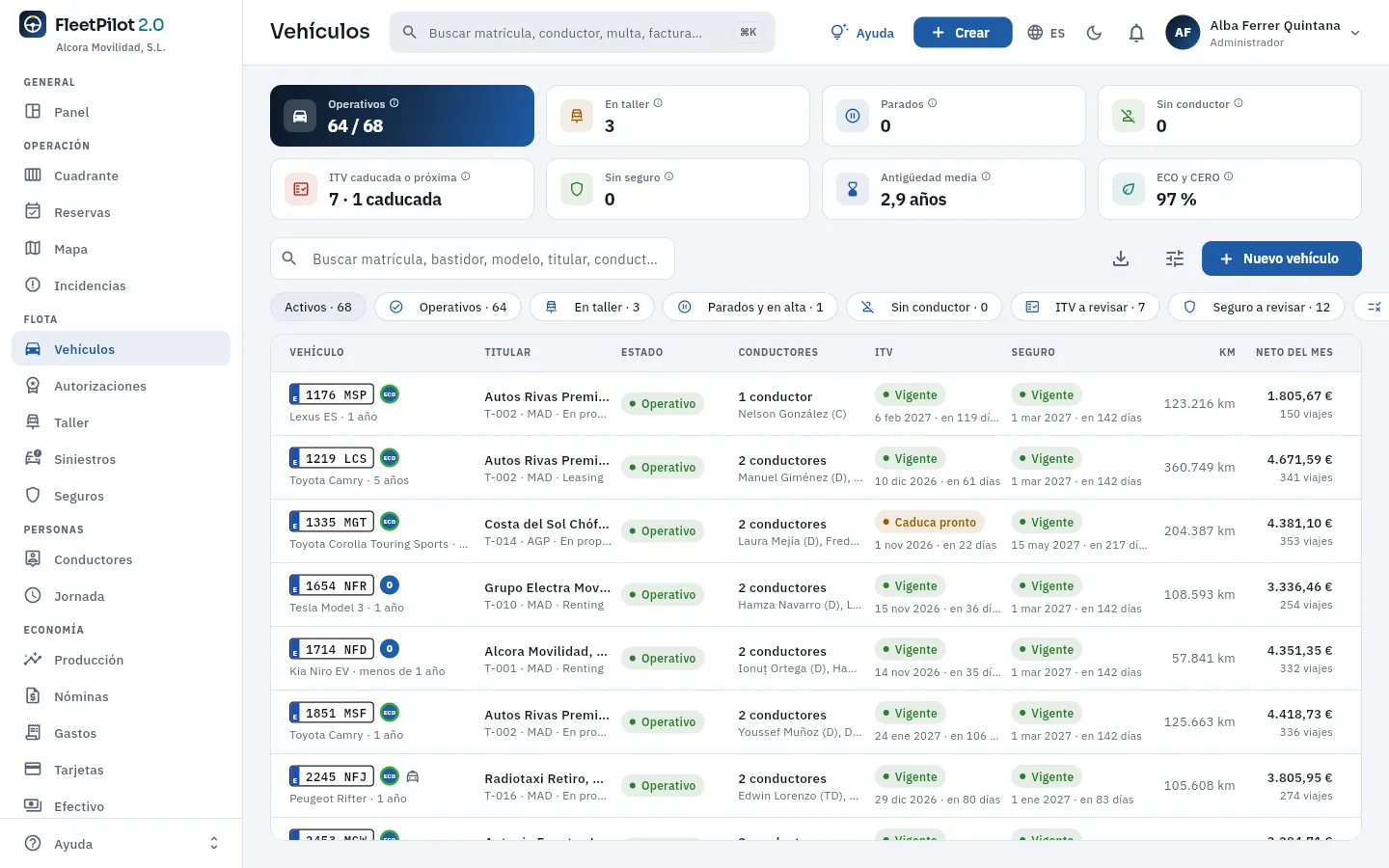Open Reservas in sidebar
This screenshot has width=1389, height=868.
point(121,212)
